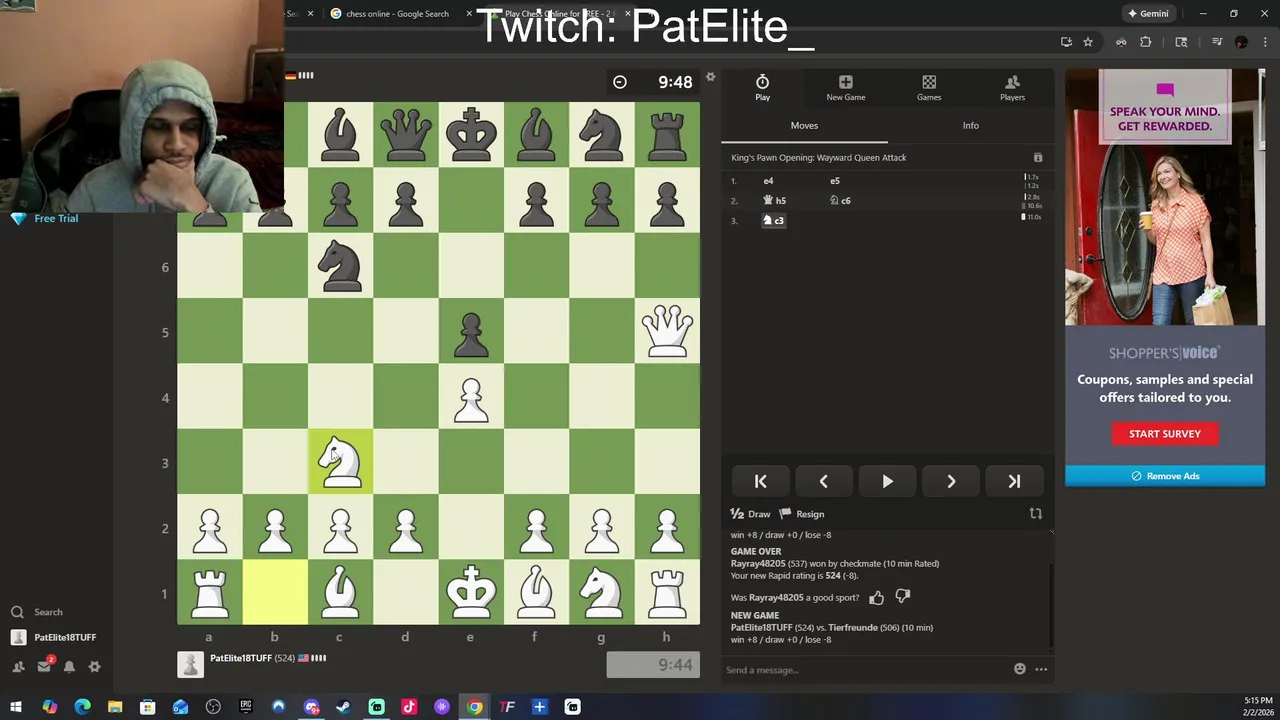Open the PatElite18TUFF profile in sidebar
The height and width of the screenshot is (720, 1280).
pyautogui.click(x=54, y=637)
